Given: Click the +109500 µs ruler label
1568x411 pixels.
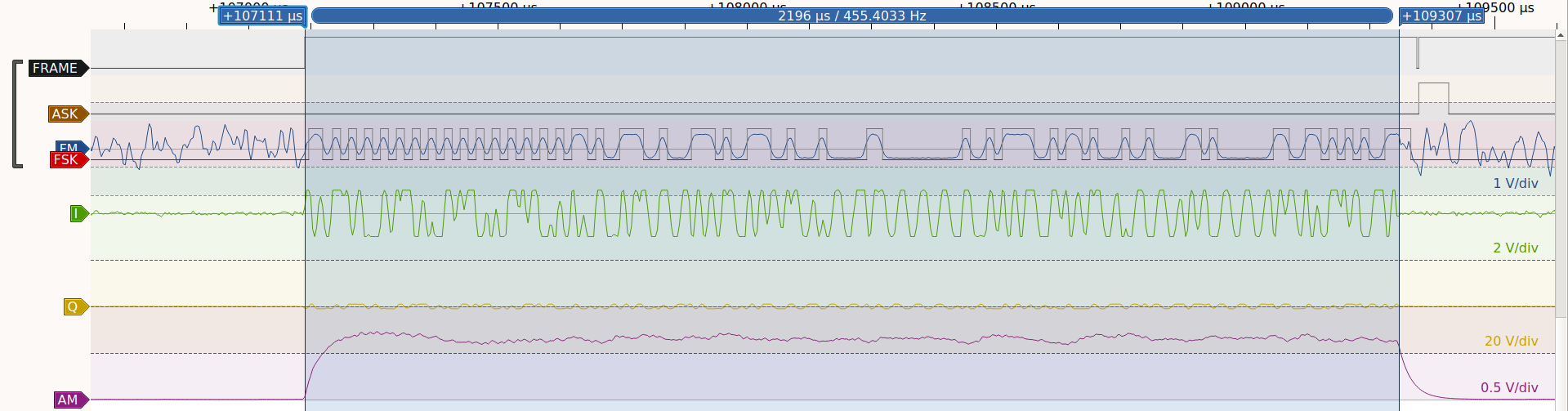Looking at the screenshot, I should pyautogui.click(x=1494, y=7).
